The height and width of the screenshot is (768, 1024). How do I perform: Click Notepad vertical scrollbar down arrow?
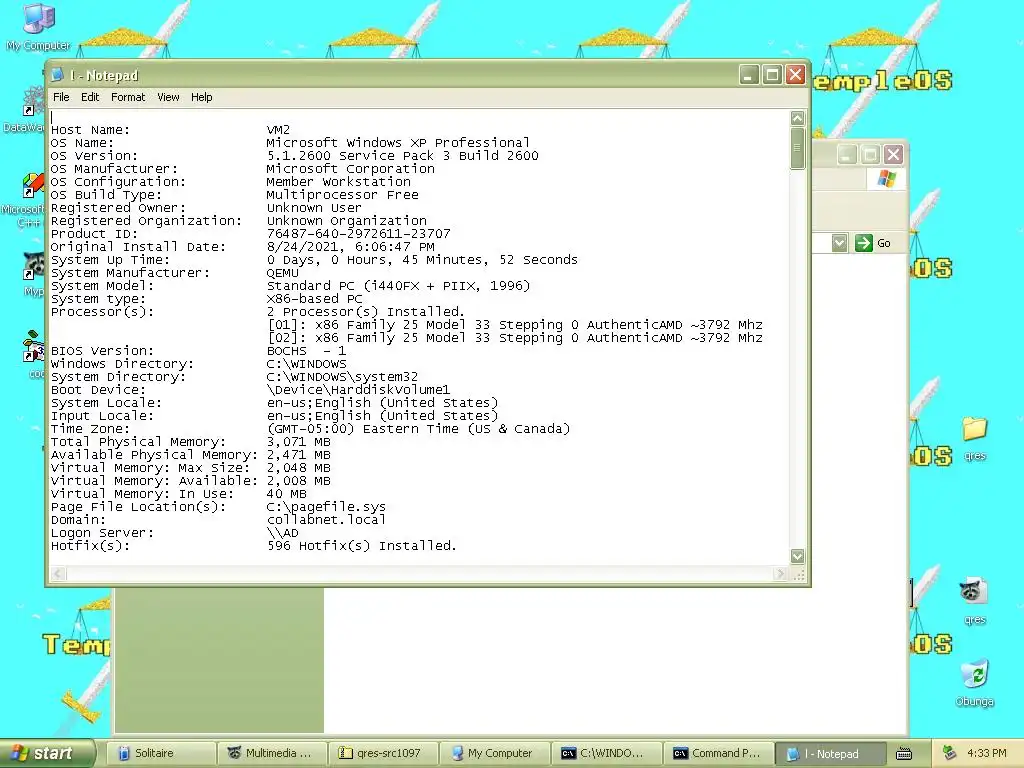pos(797,556)
